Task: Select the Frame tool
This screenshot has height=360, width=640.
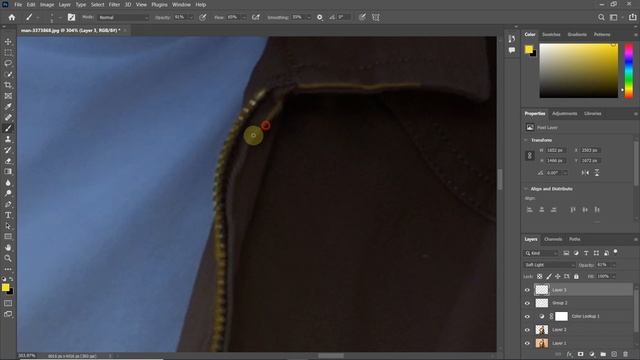Action: [8, 96]
